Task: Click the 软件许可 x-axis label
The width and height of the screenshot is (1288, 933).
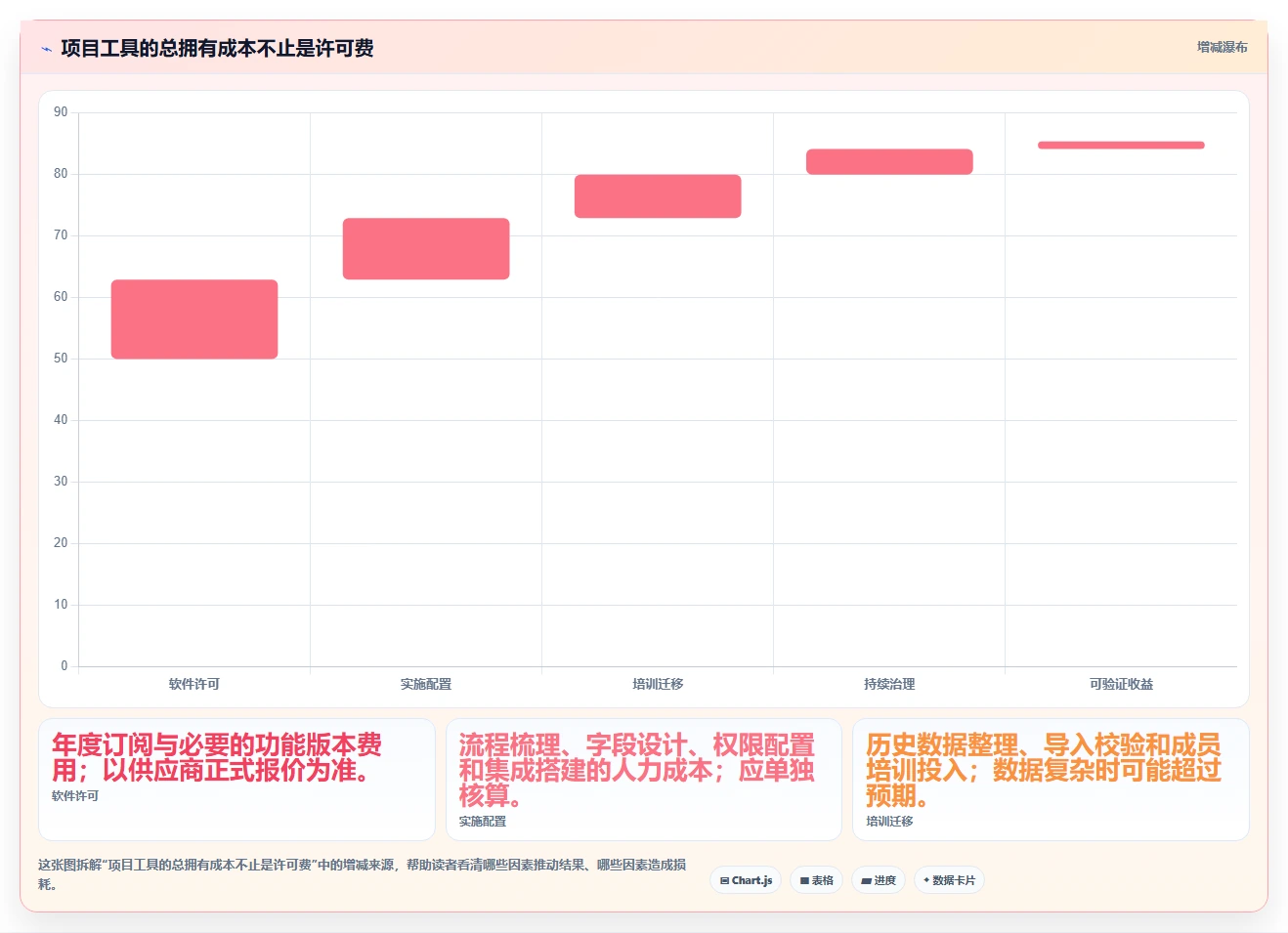Action: tap(194, 684)
